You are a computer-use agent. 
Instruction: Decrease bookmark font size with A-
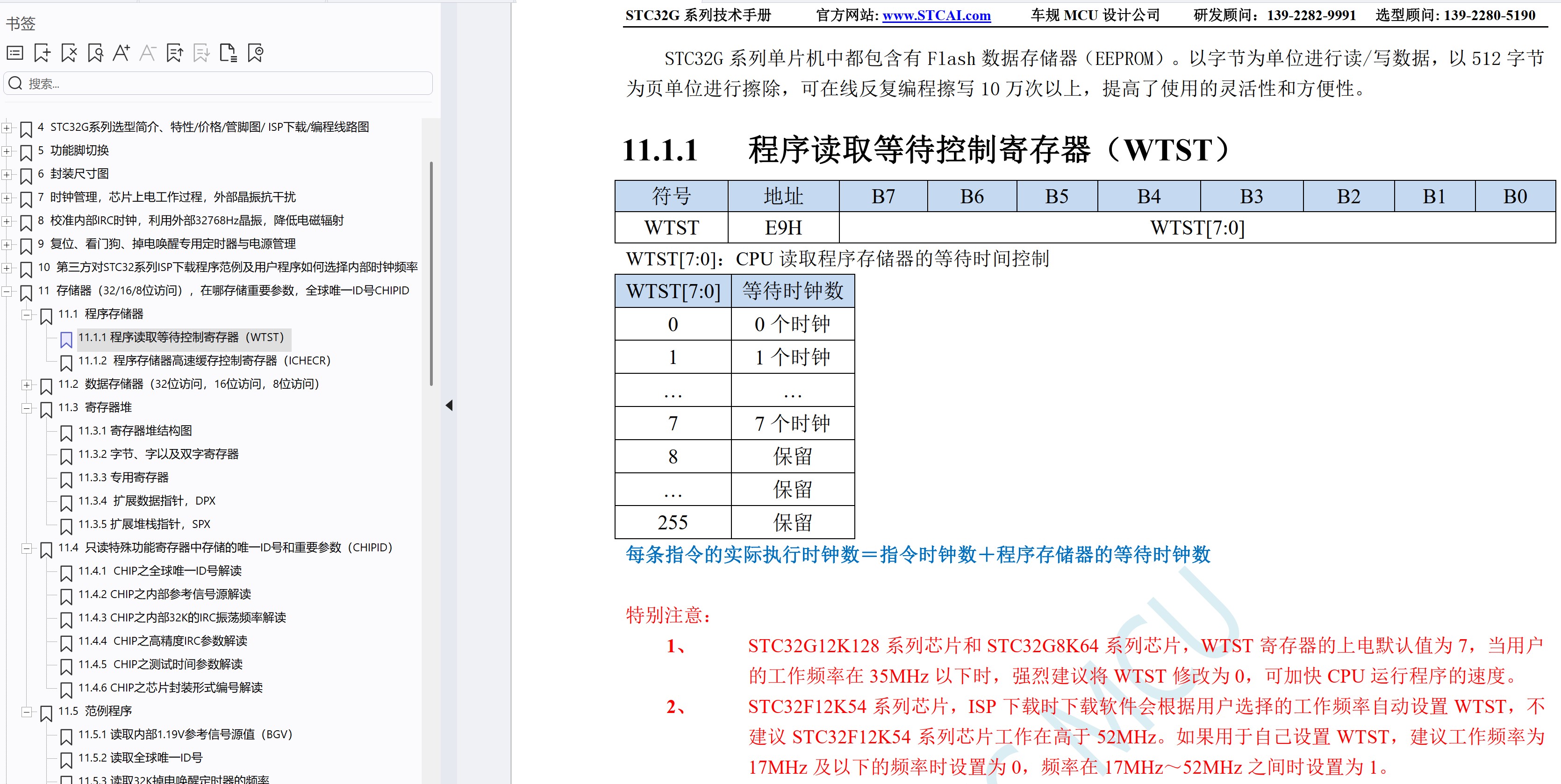[148, 53]
